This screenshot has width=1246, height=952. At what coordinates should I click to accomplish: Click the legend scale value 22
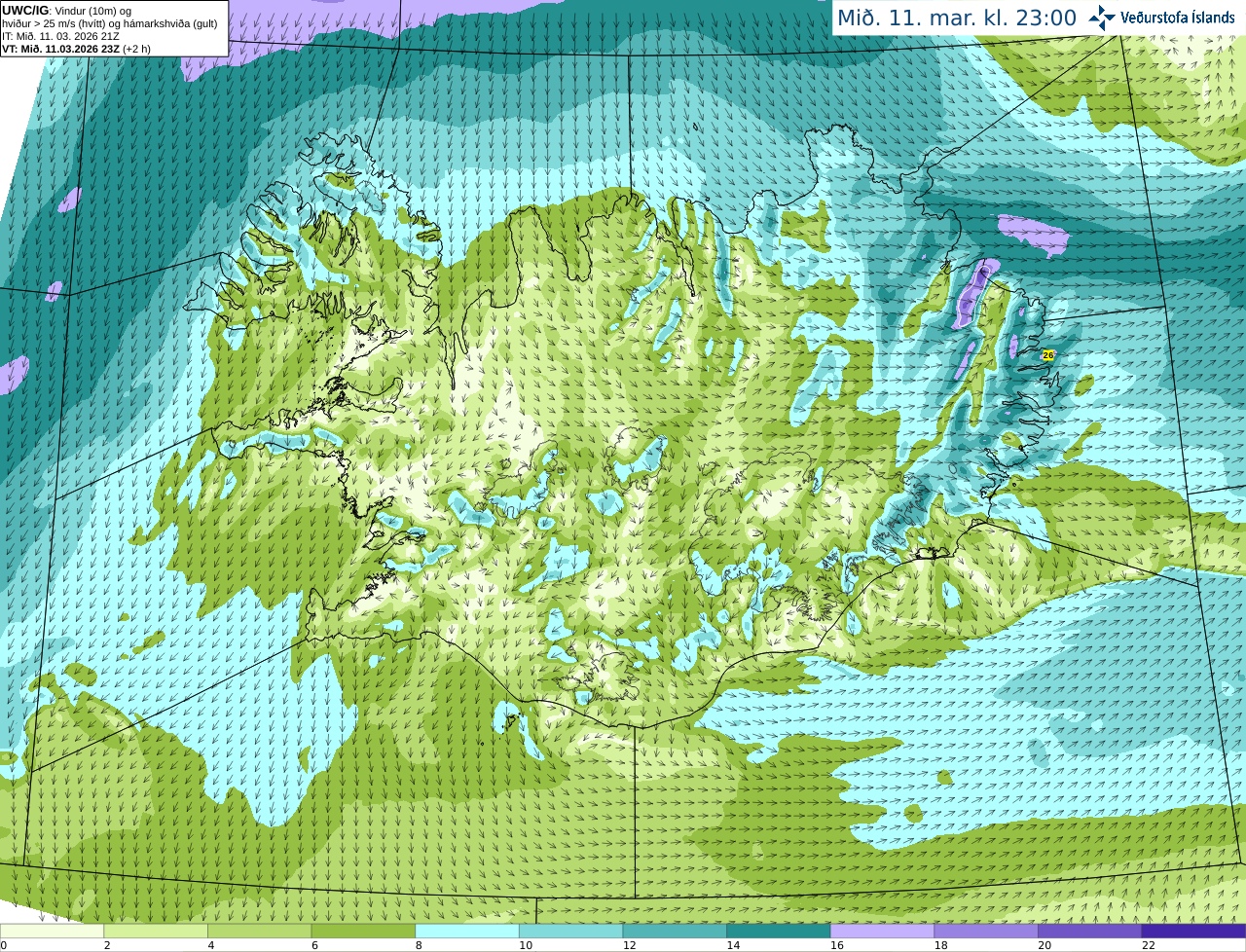coord(1149,945)
